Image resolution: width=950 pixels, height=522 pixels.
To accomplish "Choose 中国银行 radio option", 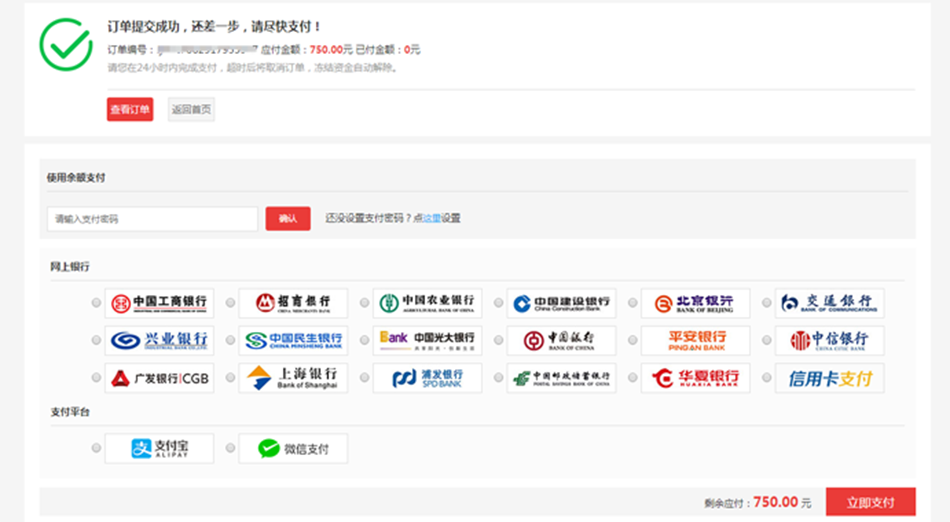I will pos(498,340).
